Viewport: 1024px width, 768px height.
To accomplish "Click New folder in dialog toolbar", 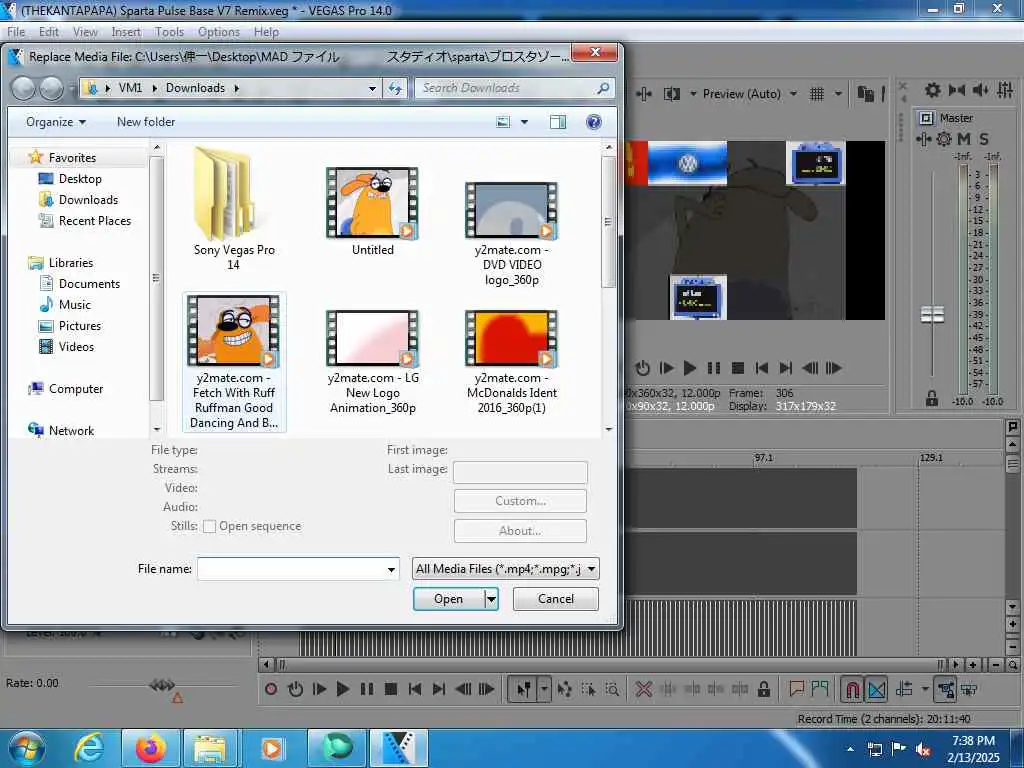I will click(146, 122).
